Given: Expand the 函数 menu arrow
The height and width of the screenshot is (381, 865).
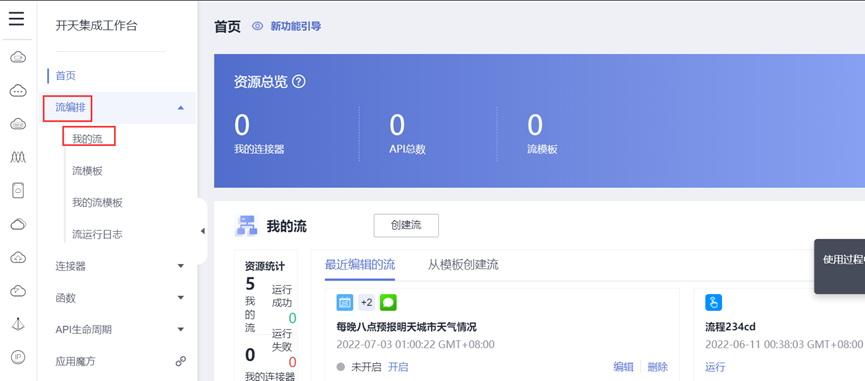Looking at the screenshot, I should pos(180,298).
